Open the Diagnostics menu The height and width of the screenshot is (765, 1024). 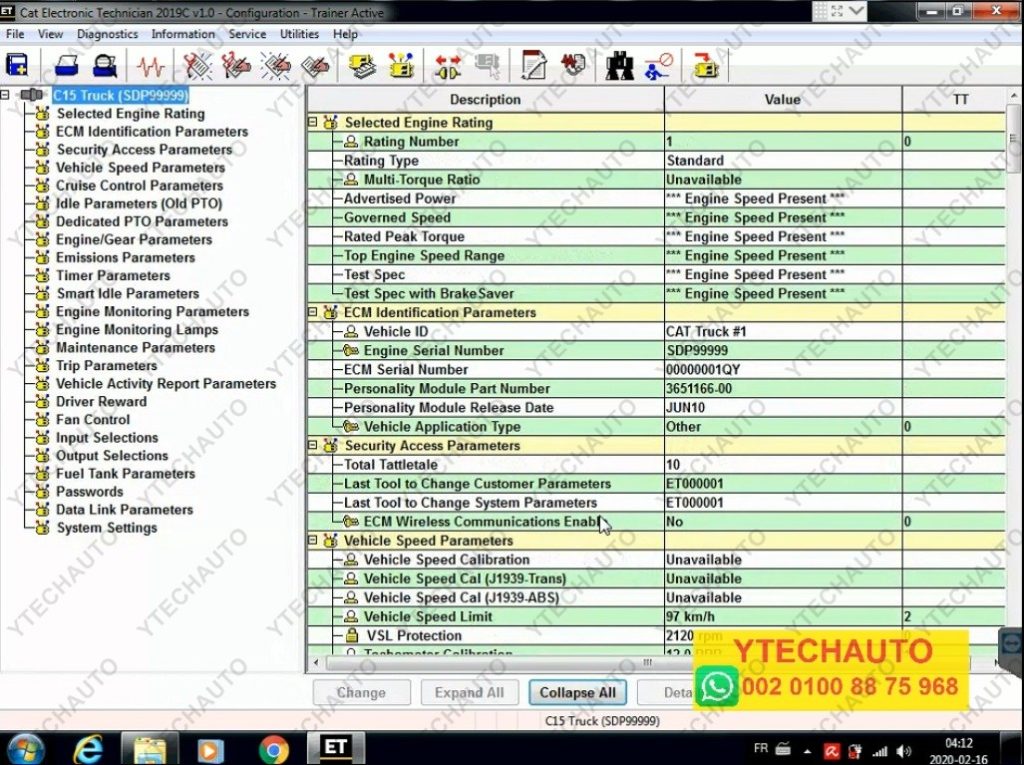(x=107, y=34)
